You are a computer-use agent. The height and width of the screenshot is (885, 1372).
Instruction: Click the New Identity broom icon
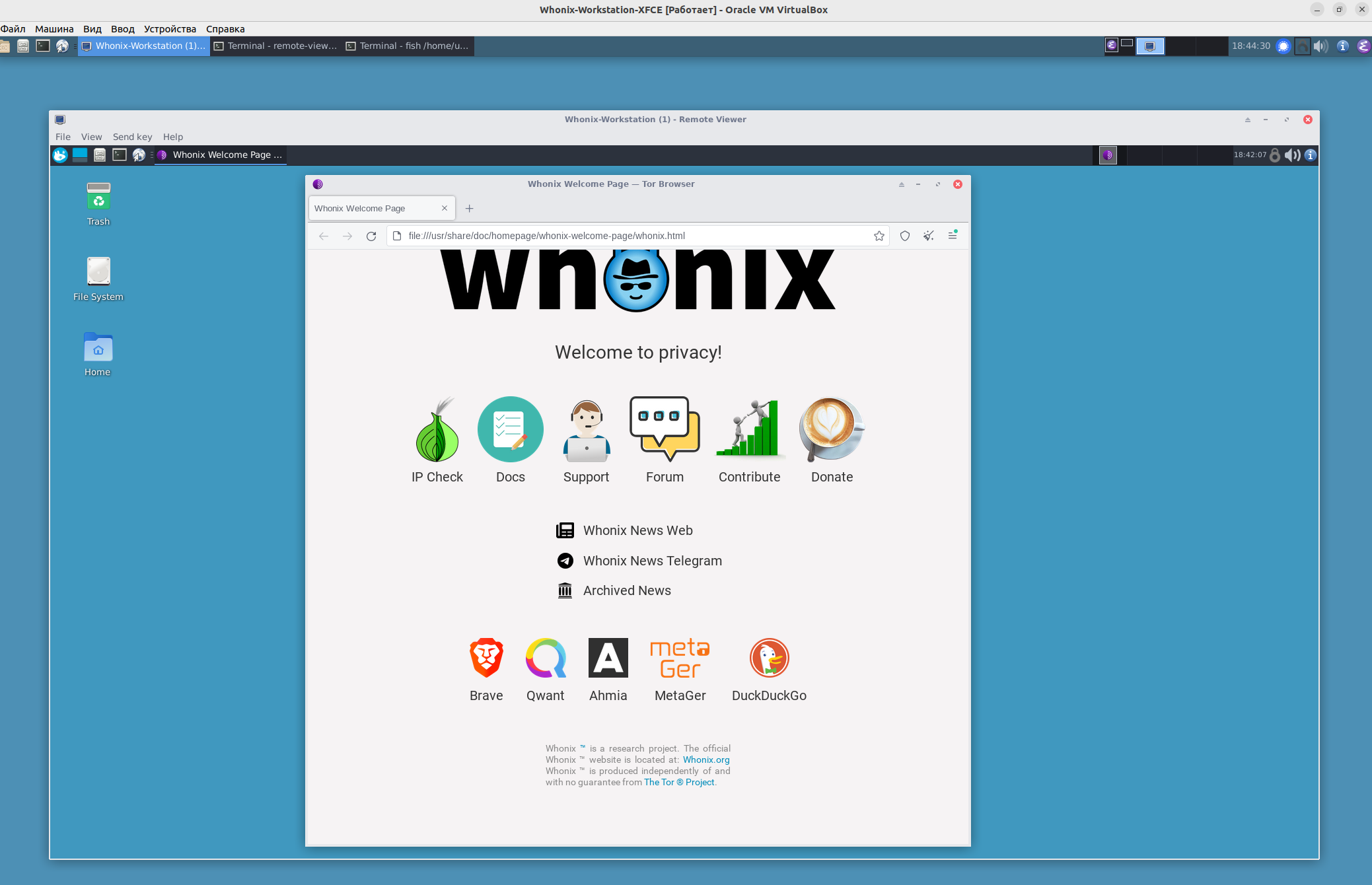(929, 236)
